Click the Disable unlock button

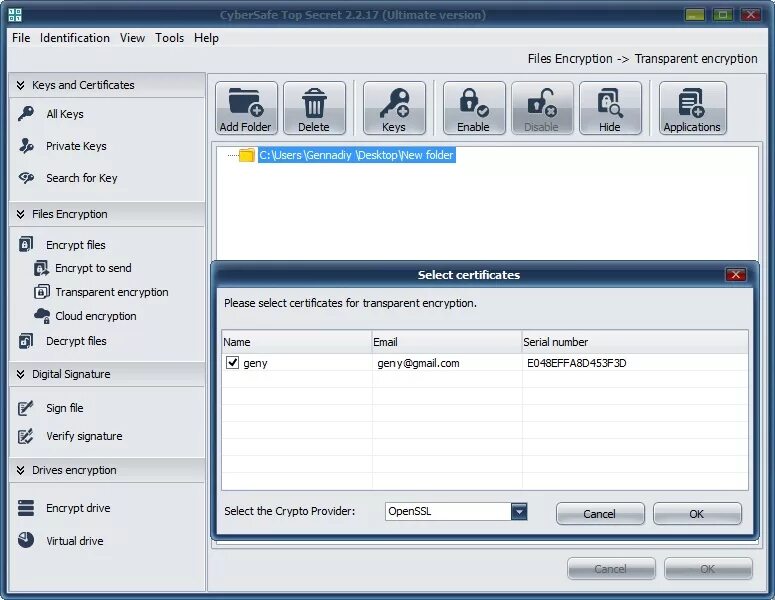click(542, 108)
